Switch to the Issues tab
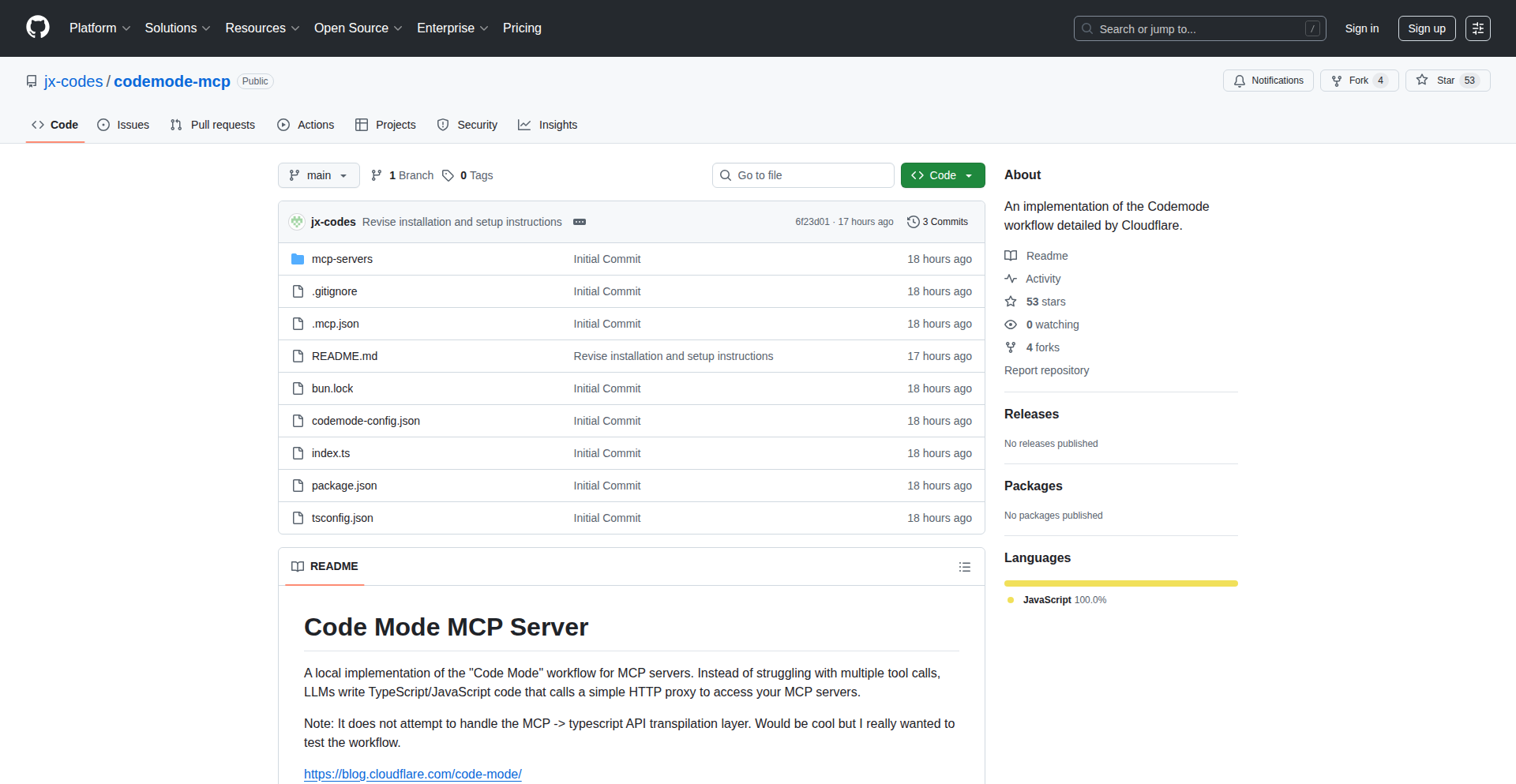Screen dimensions: 1516x784 123,125
